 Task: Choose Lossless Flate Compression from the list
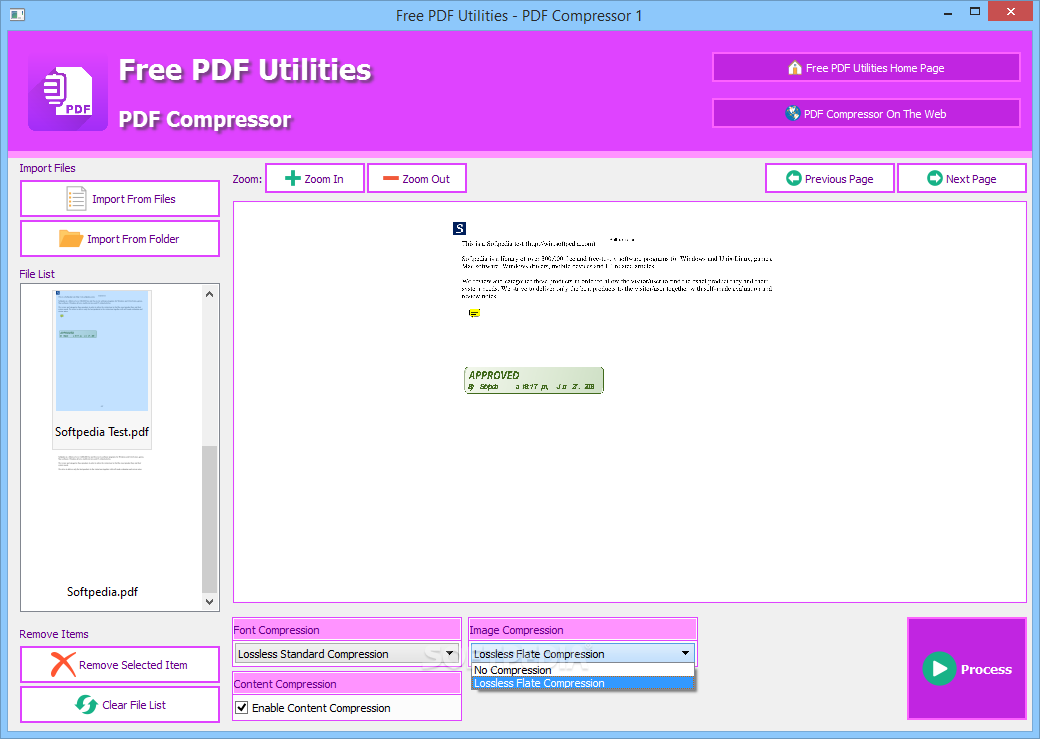(x=540, y=683)
